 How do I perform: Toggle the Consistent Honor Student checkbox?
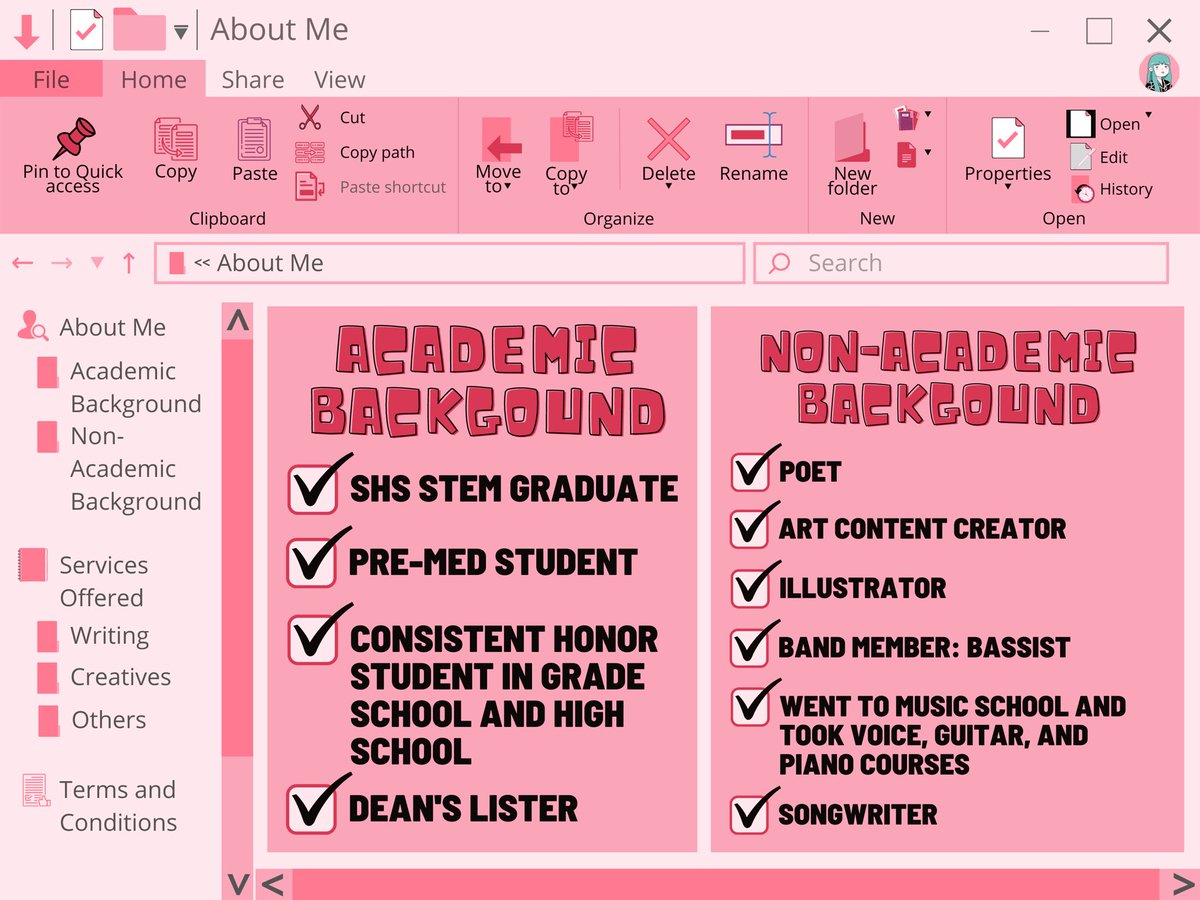pyautogui.click(x=313, y=639)
